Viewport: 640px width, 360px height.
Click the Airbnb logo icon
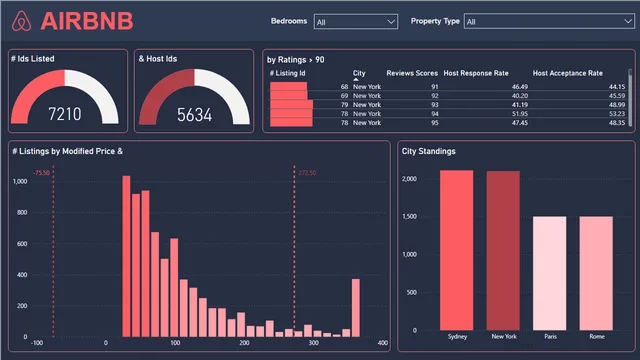pyautogui.click(x=21, y=21)
